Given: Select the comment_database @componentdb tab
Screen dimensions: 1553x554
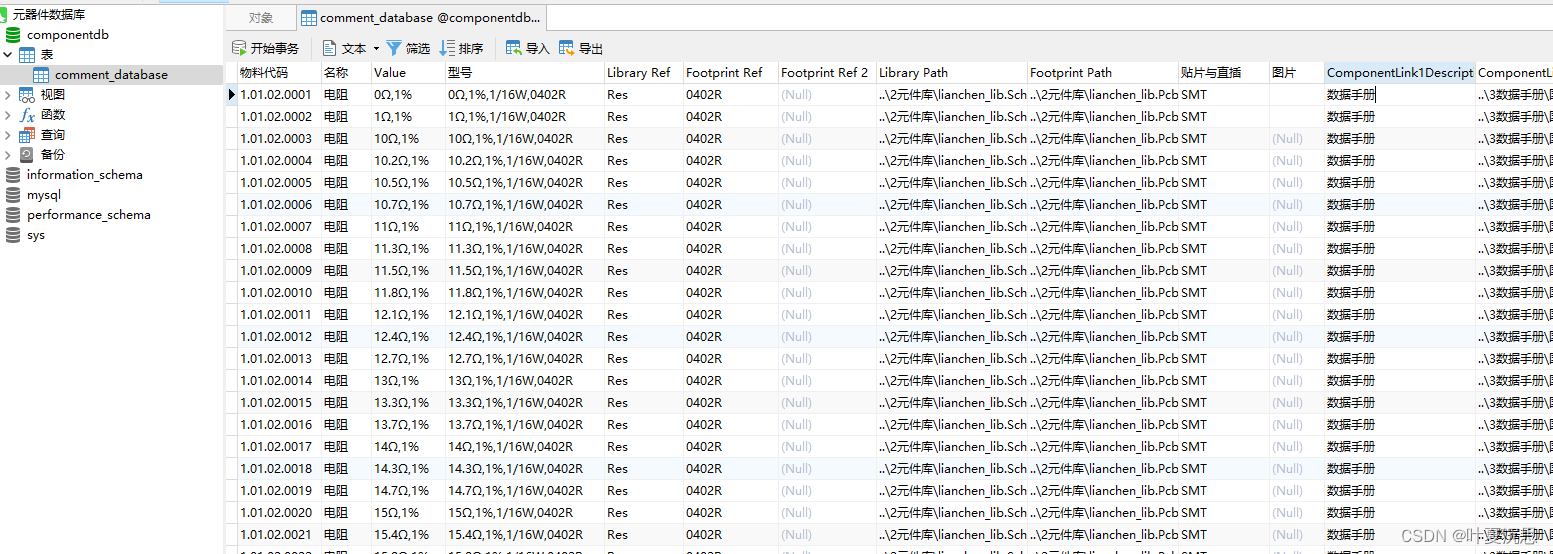Looking at the screenshot, I should pos(422,18).
